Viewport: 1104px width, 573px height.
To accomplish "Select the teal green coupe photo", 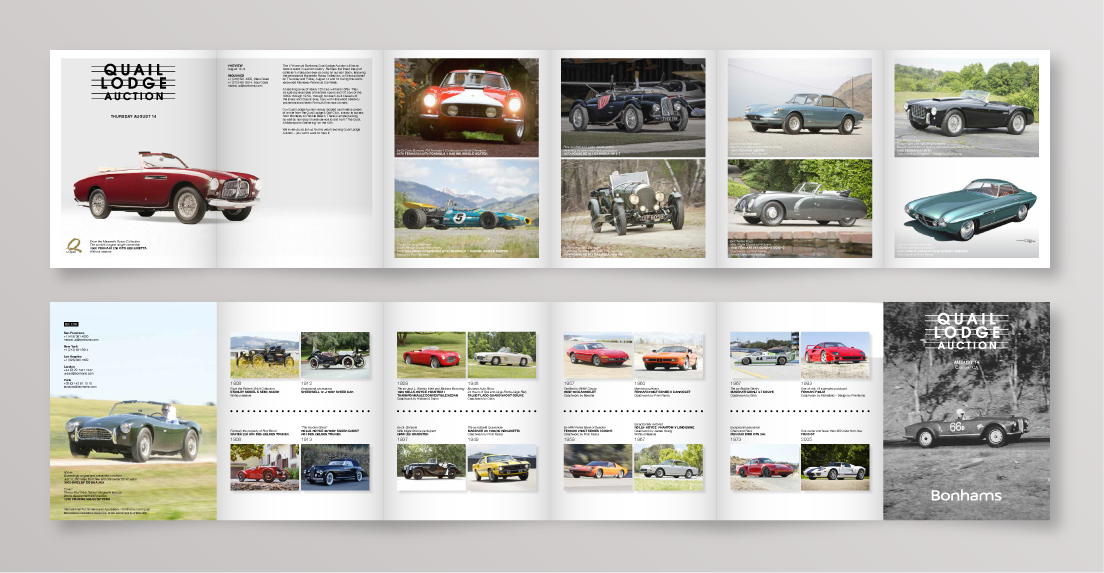I will [967, 210].
